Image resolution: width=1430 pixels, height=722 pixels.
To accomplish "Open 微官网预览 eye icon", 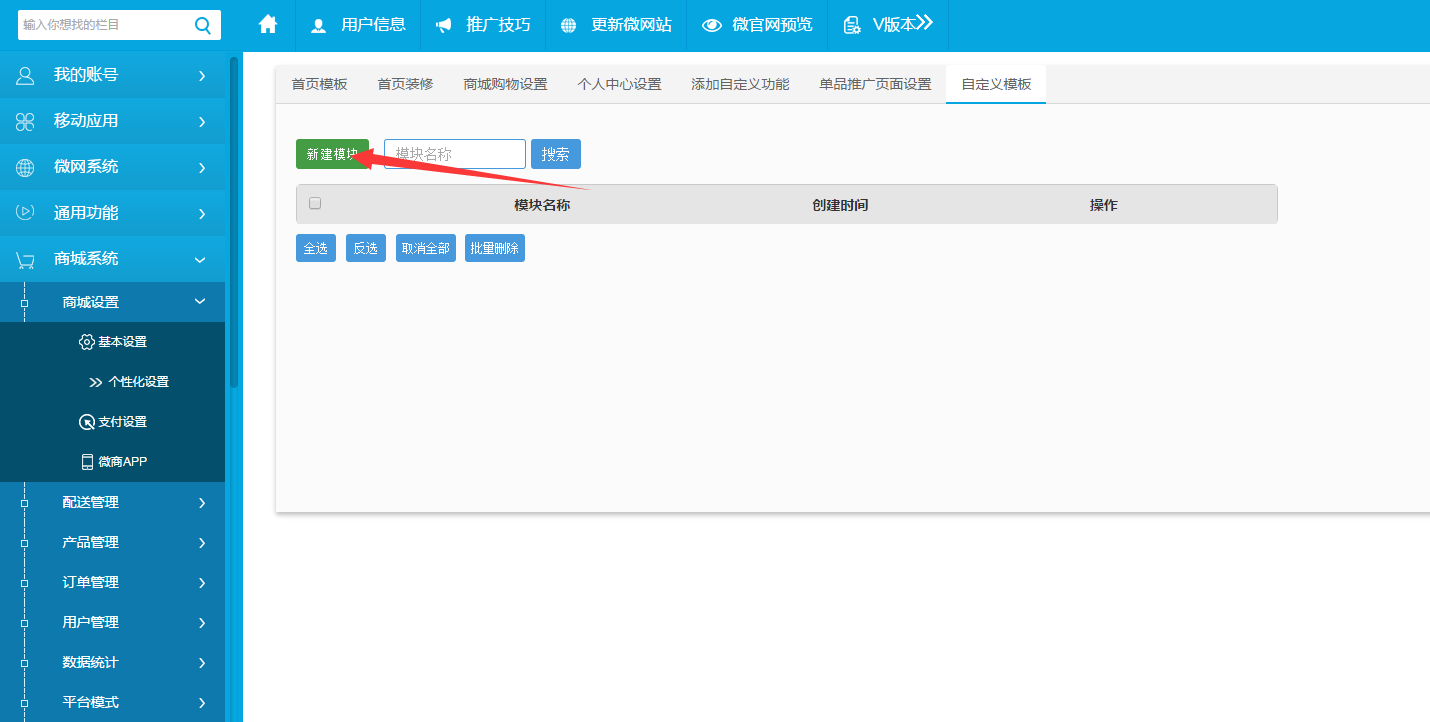I will pyautogui.click(x=712, y=26).
